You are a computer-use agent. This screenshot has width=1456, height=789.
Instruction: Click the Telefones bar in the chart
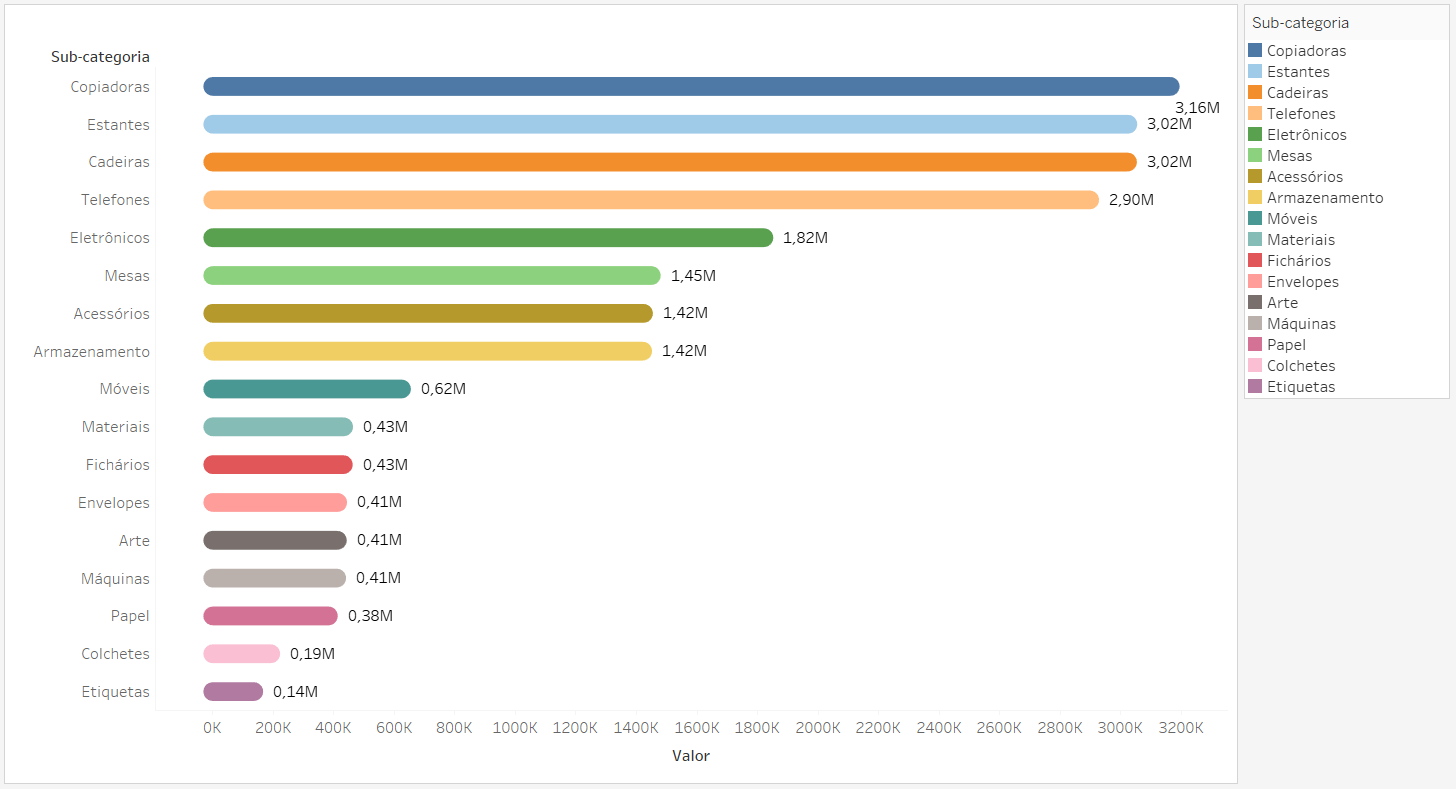pyautogui.click(x=651, y=200)
